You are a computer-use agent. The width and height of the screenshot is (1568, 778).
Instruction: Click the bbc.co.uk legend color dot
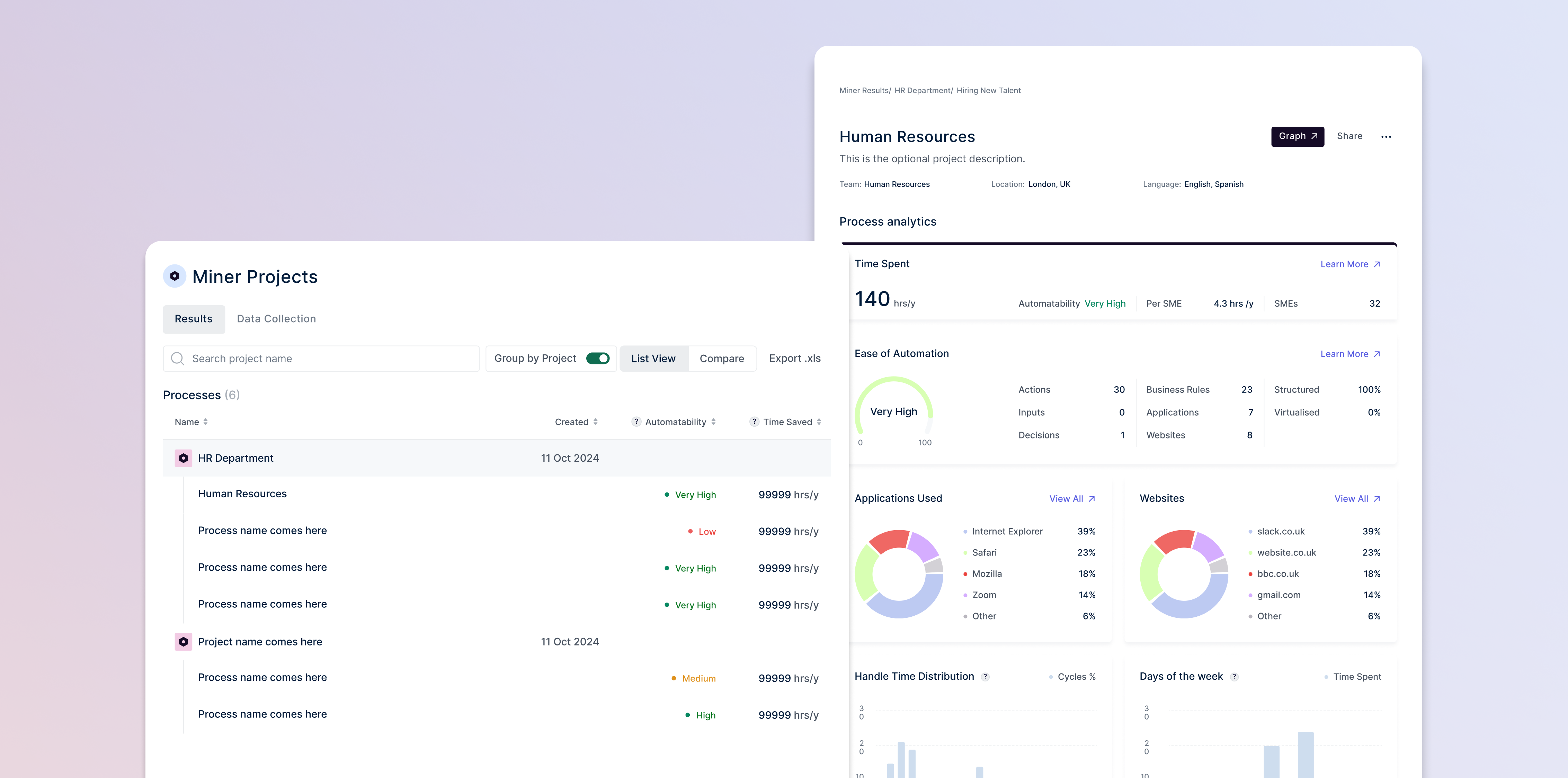pyautogui.click(x=1250, y=574)
